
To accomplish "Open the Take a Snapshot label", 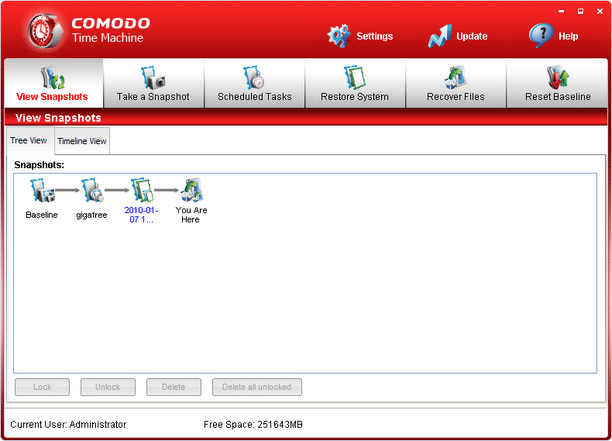I will pos(153,96).
